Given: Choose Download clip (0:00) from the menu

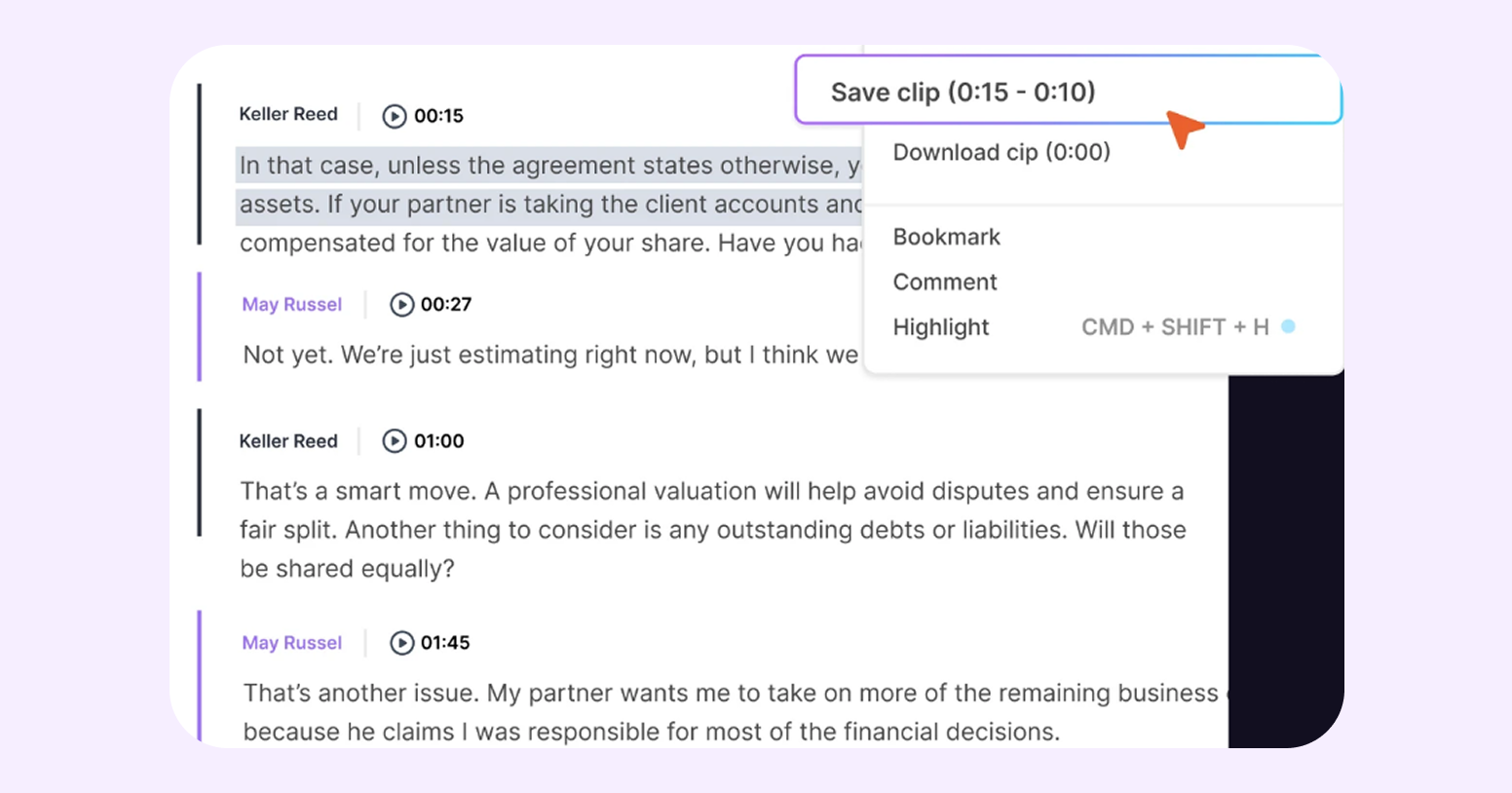Looking at the screenshot, I should point(1002,152).
